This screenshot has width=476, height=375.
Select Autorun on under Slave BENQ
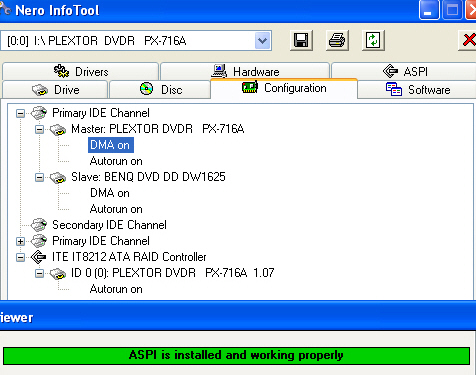pyautogui.click(x=116, y=209)
